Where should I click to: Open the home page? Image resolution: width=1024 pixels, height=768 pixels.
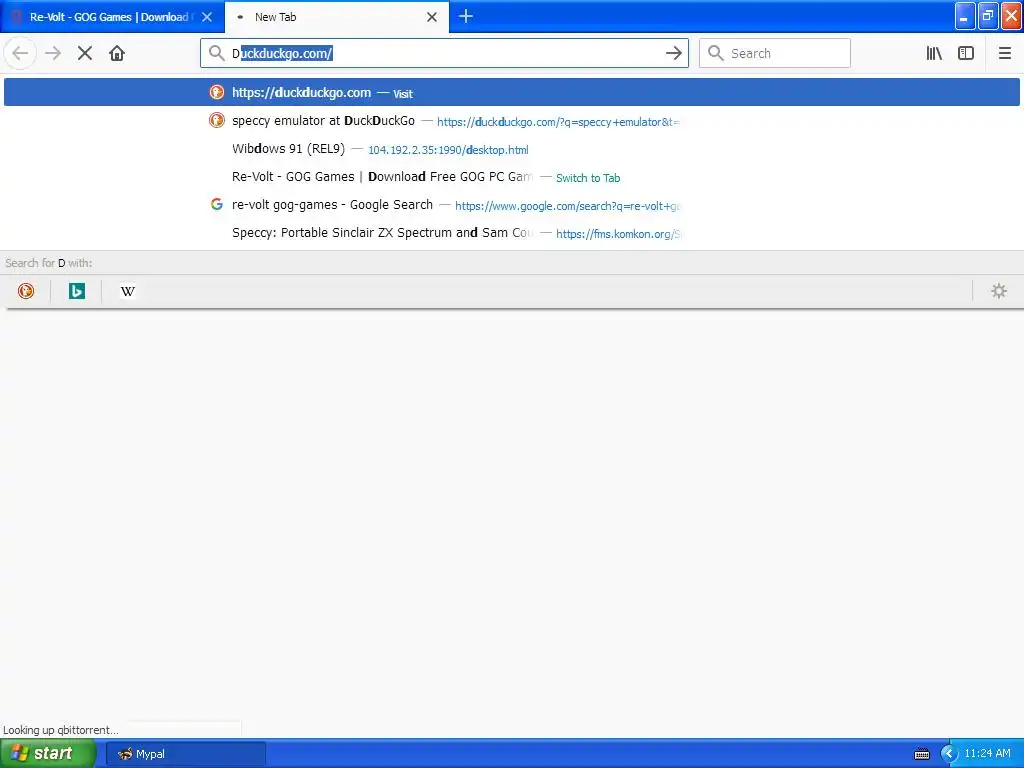[117, 53]
